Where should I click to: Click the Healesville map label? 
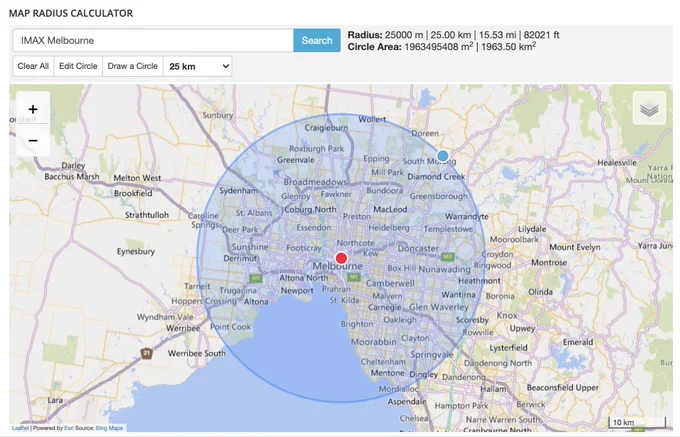click(617, 163)
